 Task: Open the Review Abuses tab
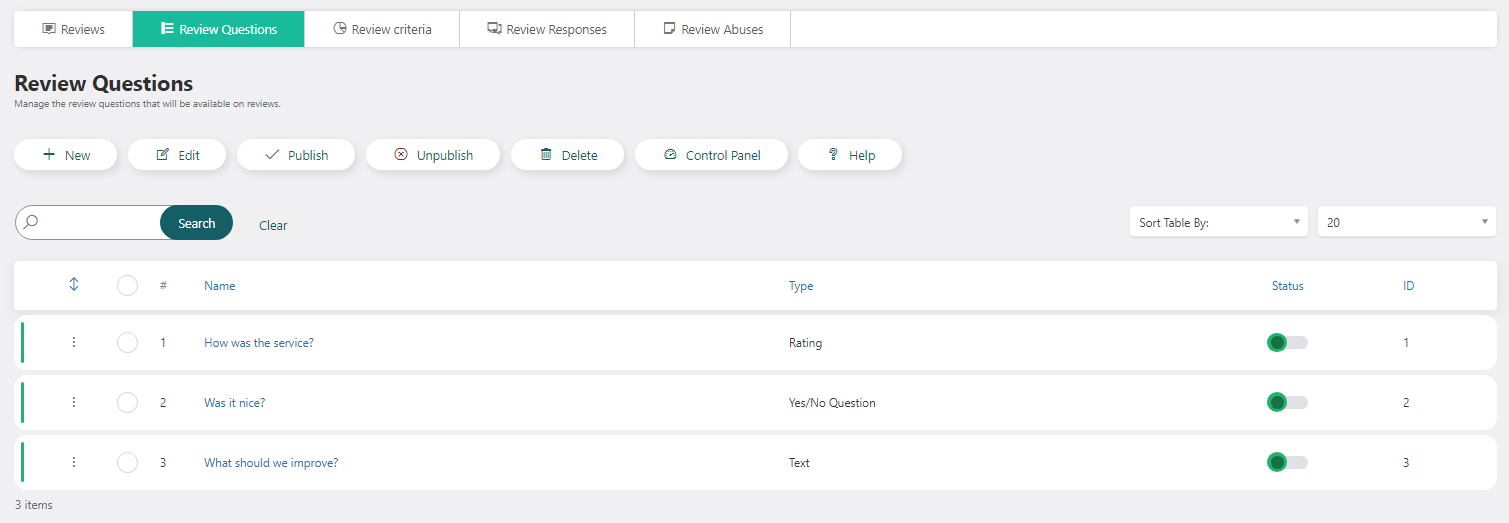[x=713, y=29]
